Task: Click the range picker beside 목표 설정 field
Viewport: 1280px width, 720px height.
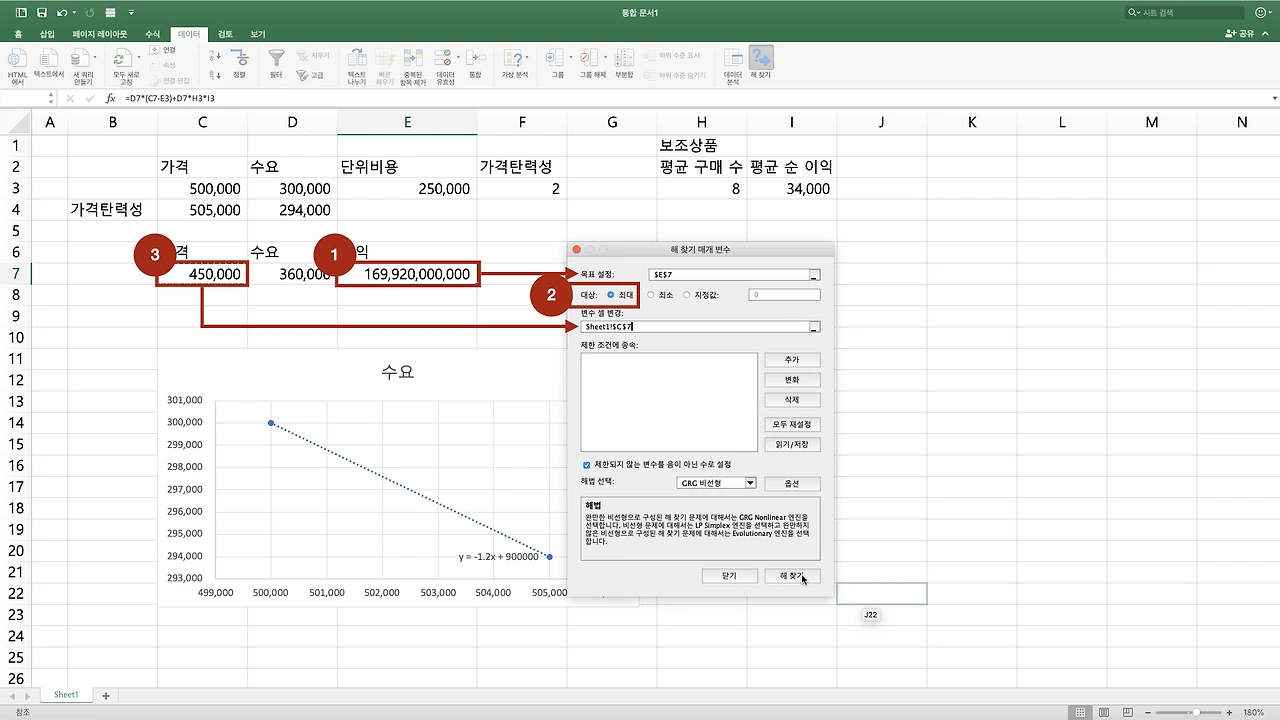Action: (x=815, y=274)
